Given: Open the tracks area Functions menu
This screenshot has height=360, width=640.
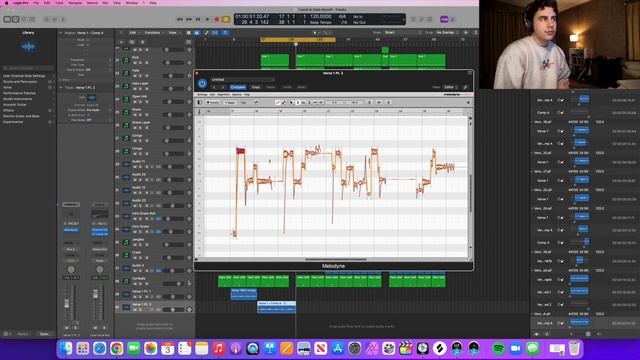Looking at the screenshot, I should 153,33.
